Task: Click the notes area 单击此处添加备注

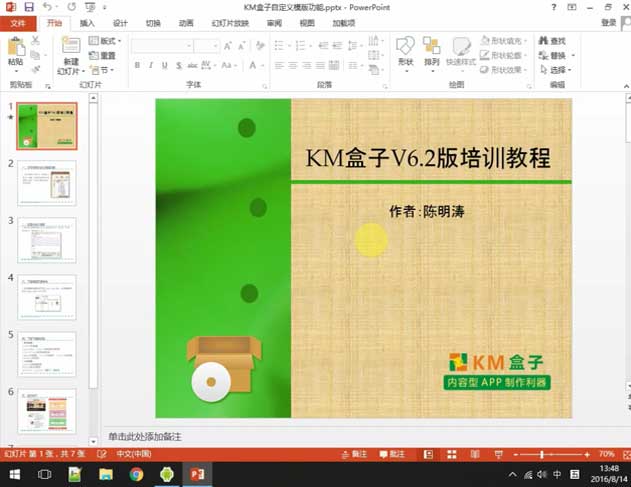Action: pos(145,437)
